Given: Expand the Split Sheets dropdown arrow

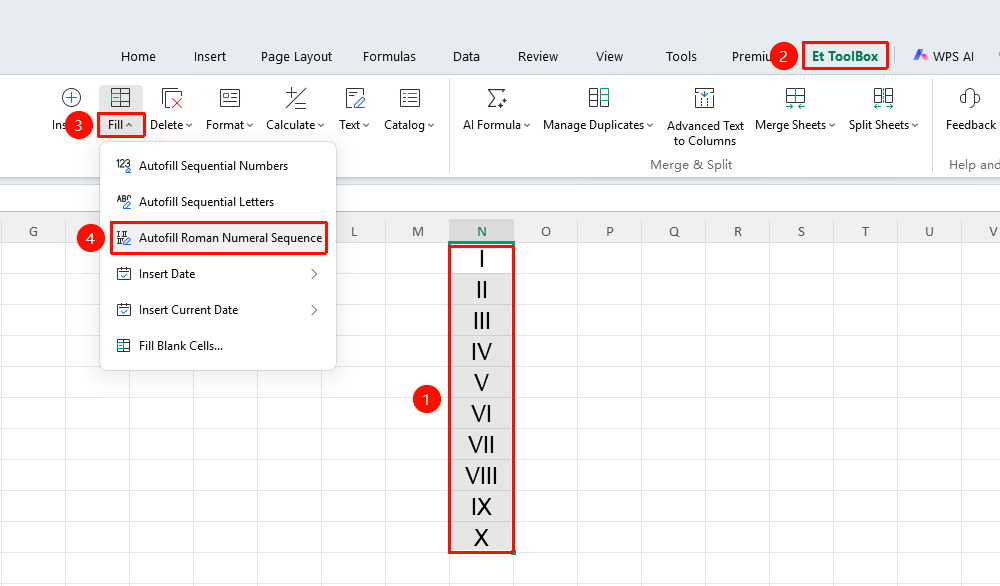Looking at the screenshot, I should pos(915,126).
